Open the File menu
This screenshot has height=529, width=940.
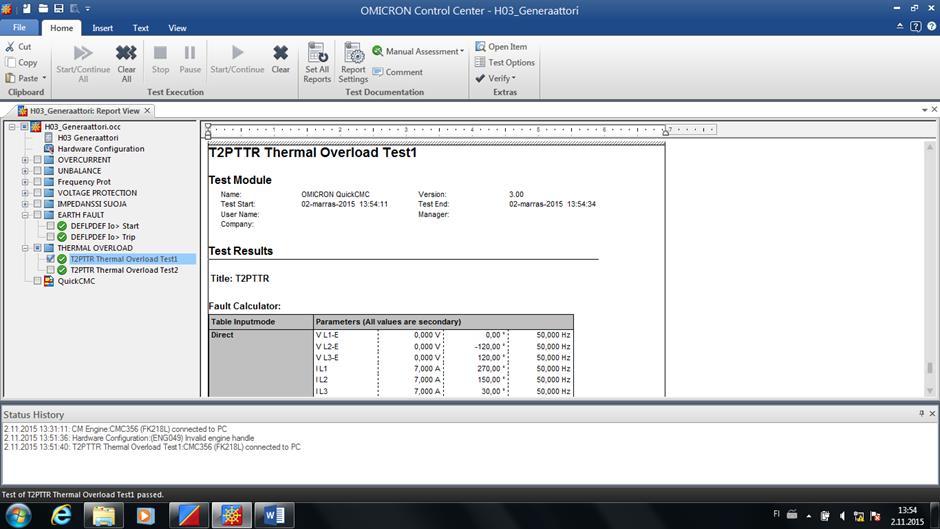tap(19, 28)
